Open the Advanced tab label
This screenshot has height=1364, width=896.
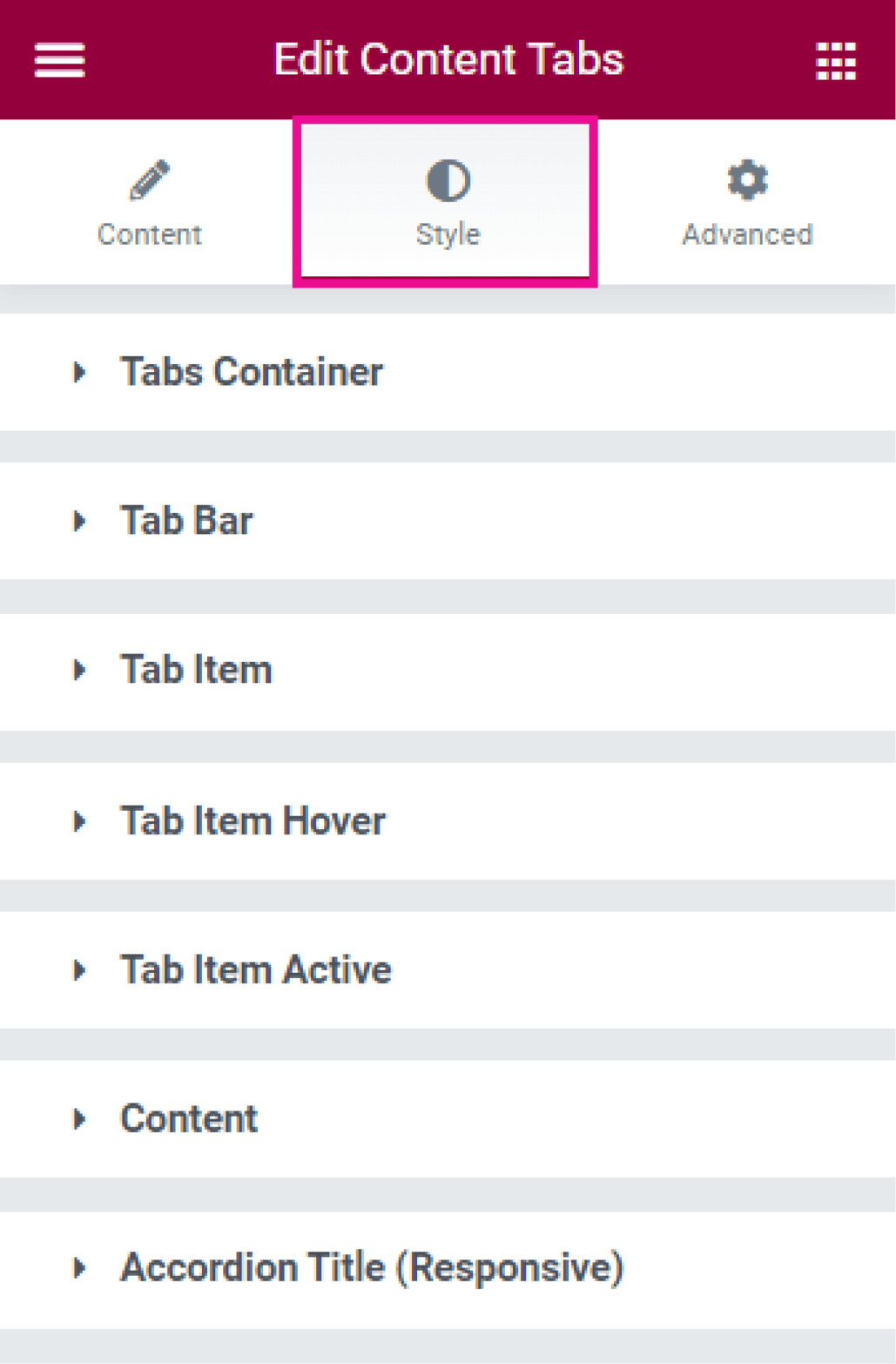coord(747,234)
